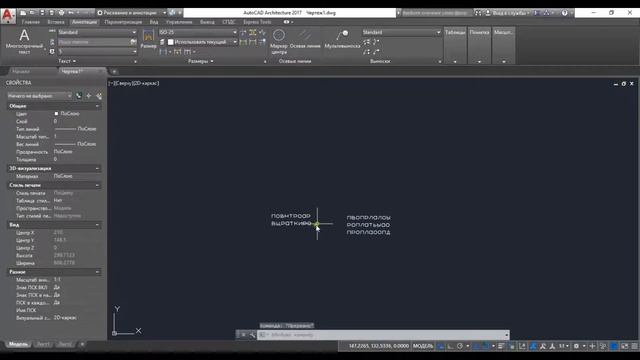640x360 pixels.
Task: Select the Multiline text tool
Action: point(24,41)
